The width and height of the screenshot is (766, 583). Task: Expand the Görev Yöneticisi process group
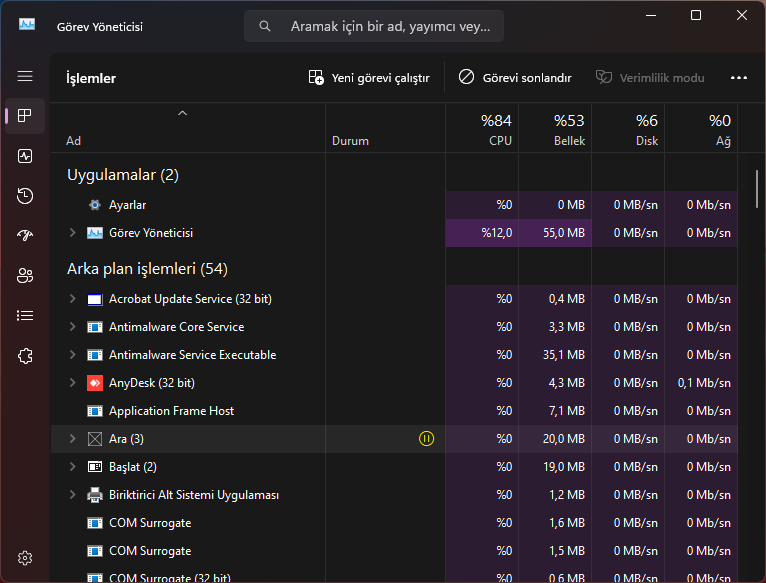coord(72,233)
